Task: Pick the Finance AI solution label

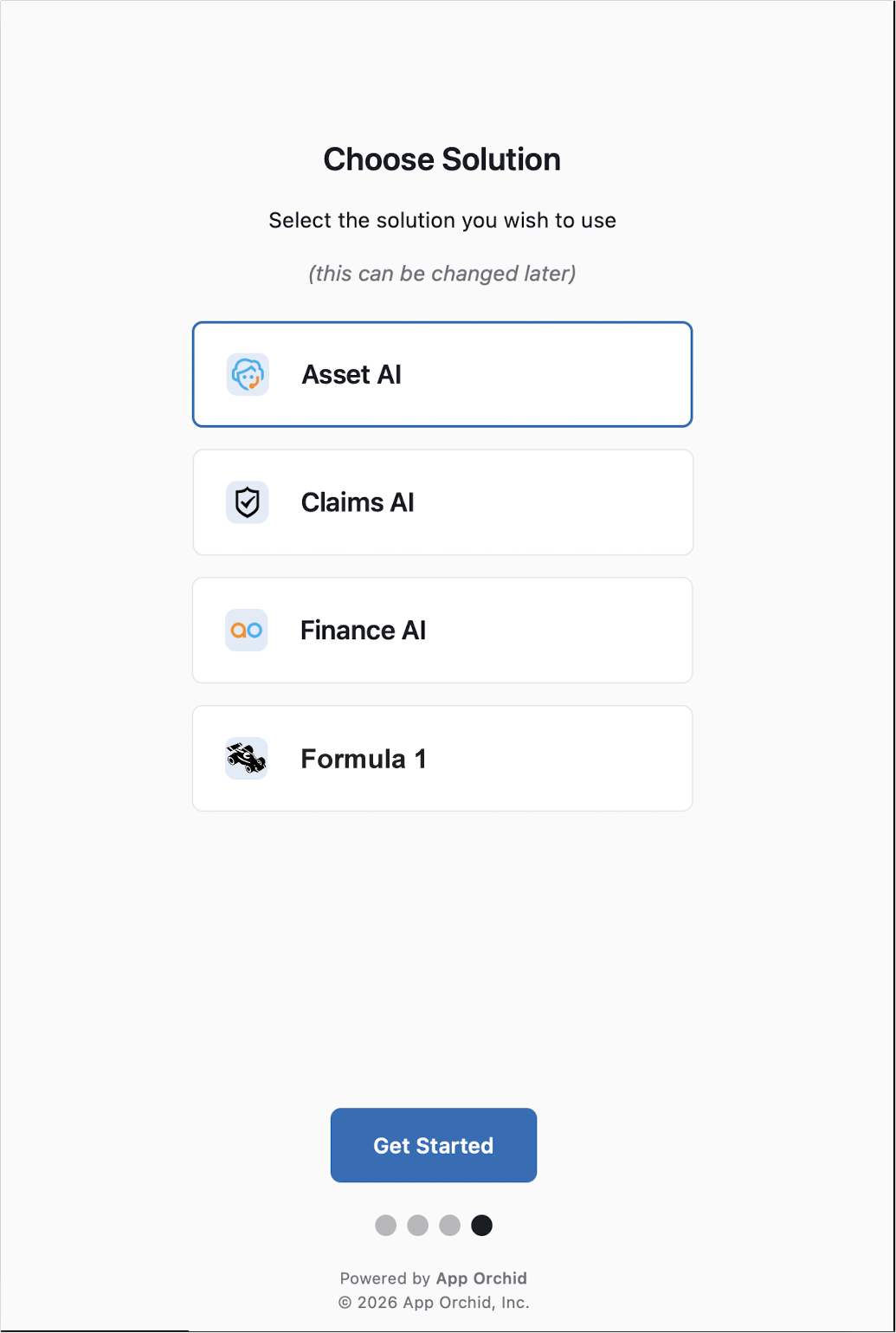Action: pyautogui.click(x=363, y=631)
